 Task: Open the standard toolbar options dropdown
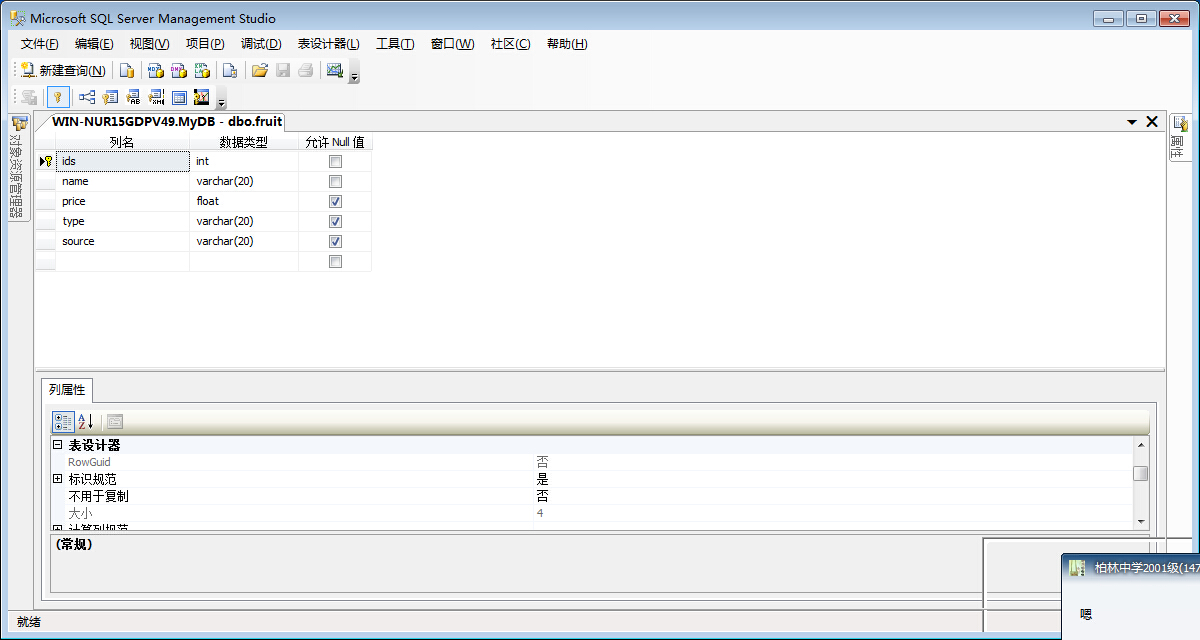[x=354, y=72]
